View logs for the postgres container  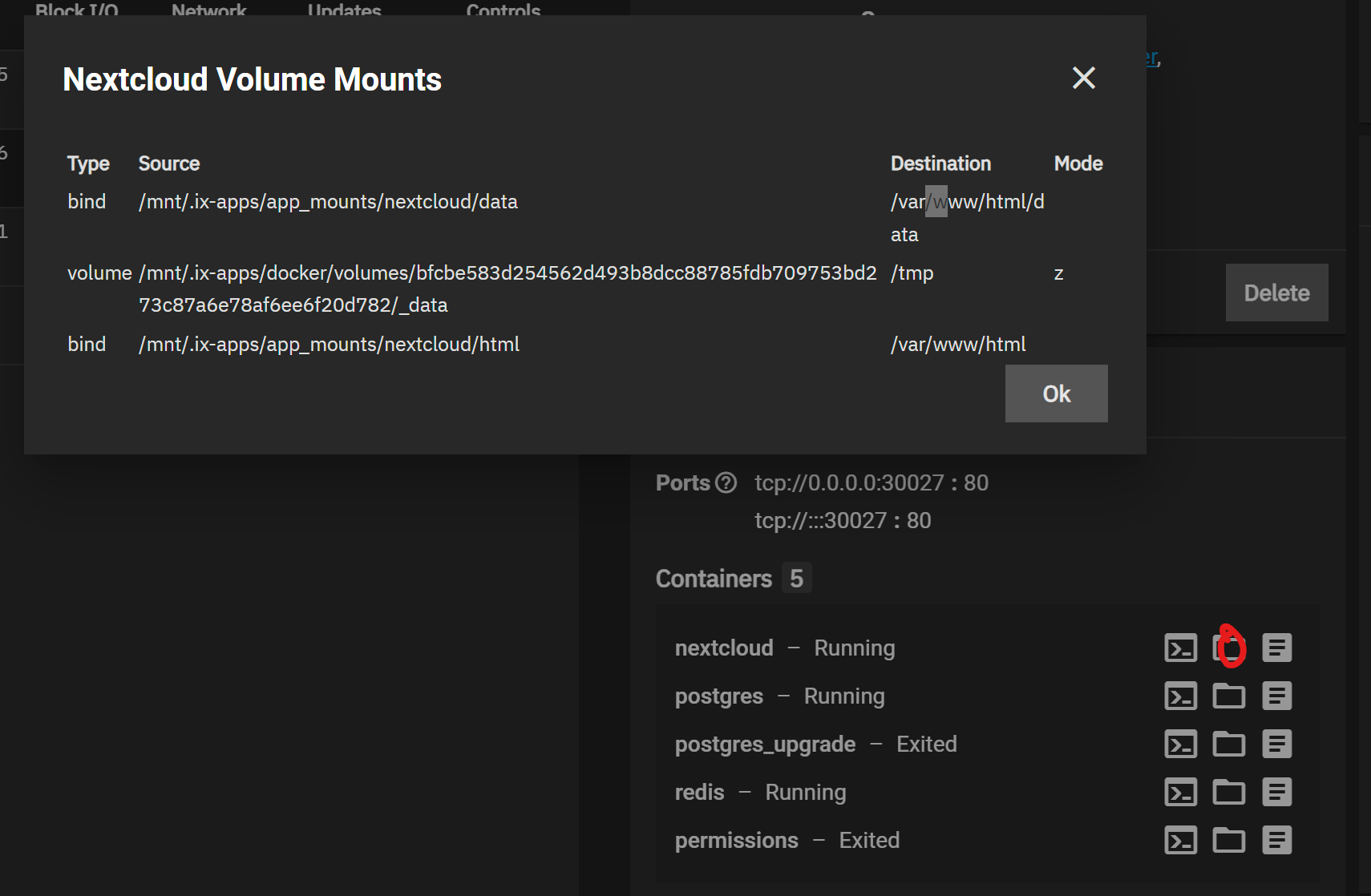(x=1277, y=696)
